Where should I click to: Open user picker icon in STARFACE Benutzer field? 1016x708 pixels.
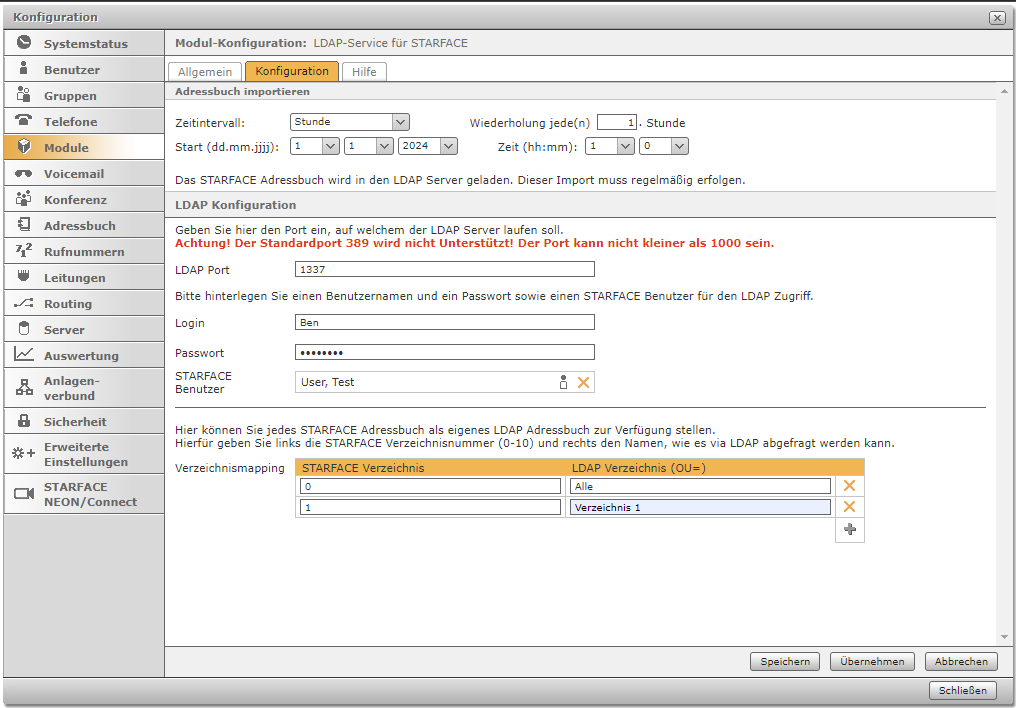tap(563, 382)
